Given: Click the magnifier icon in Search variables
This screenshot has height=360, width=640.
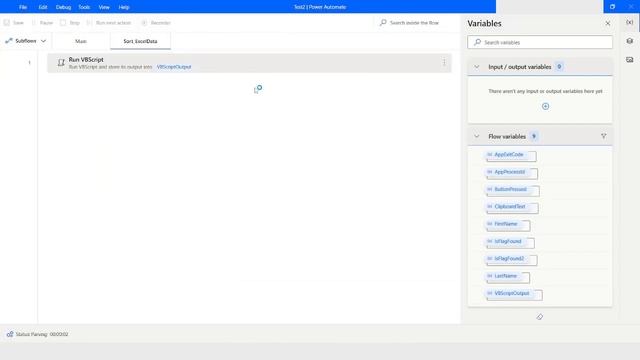Looking at the screenshot, I should [x=477, y=42].
